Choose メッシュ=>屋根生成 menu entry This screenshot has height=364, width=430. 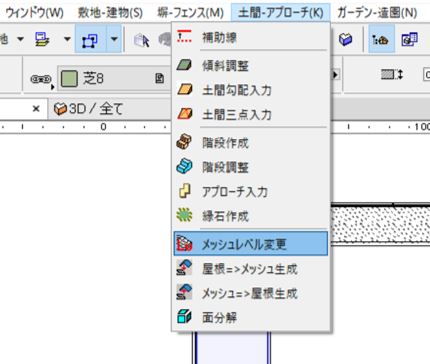point(250,293)
